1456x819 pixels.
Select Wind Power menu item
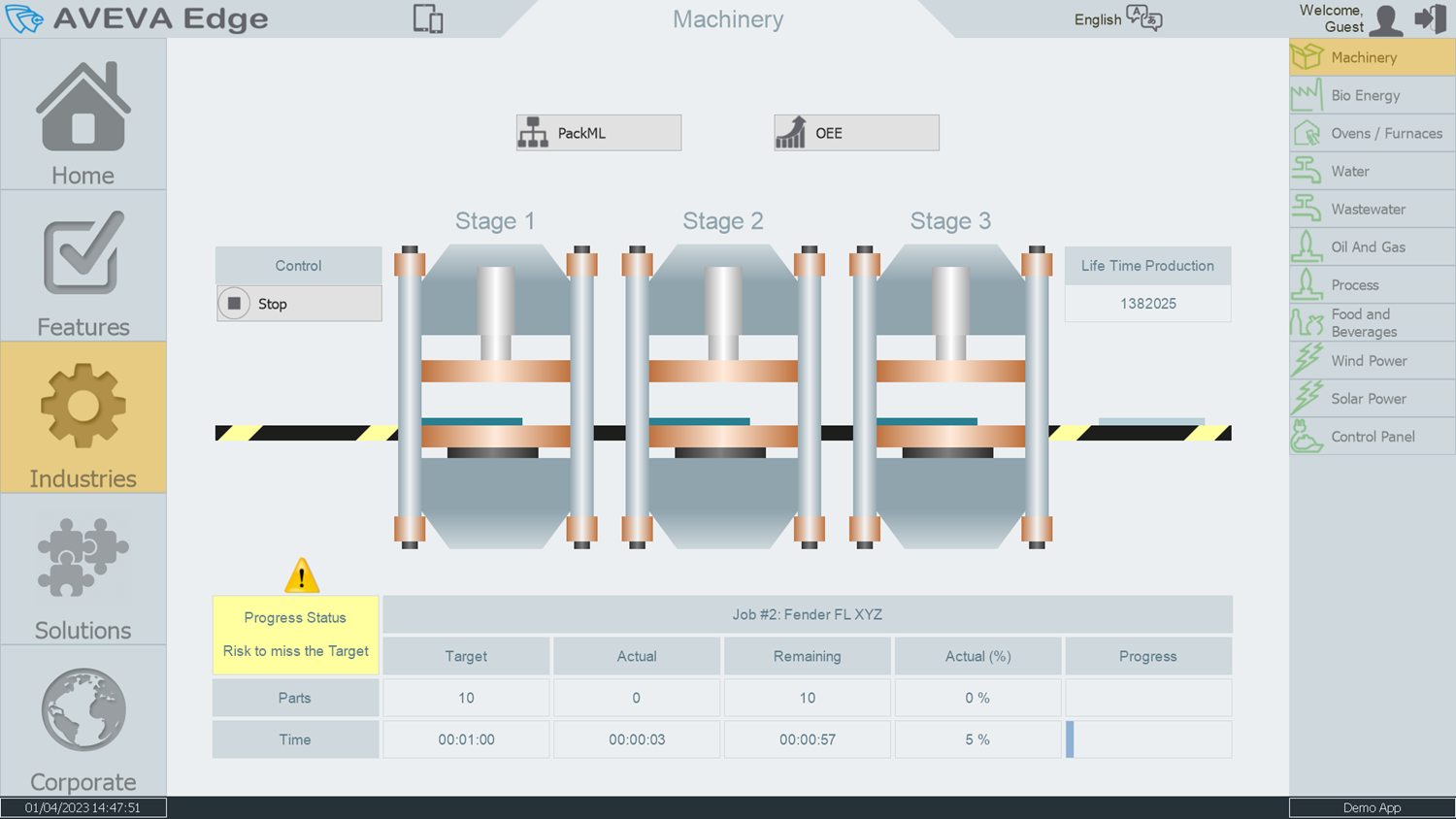coord(1373,360)
